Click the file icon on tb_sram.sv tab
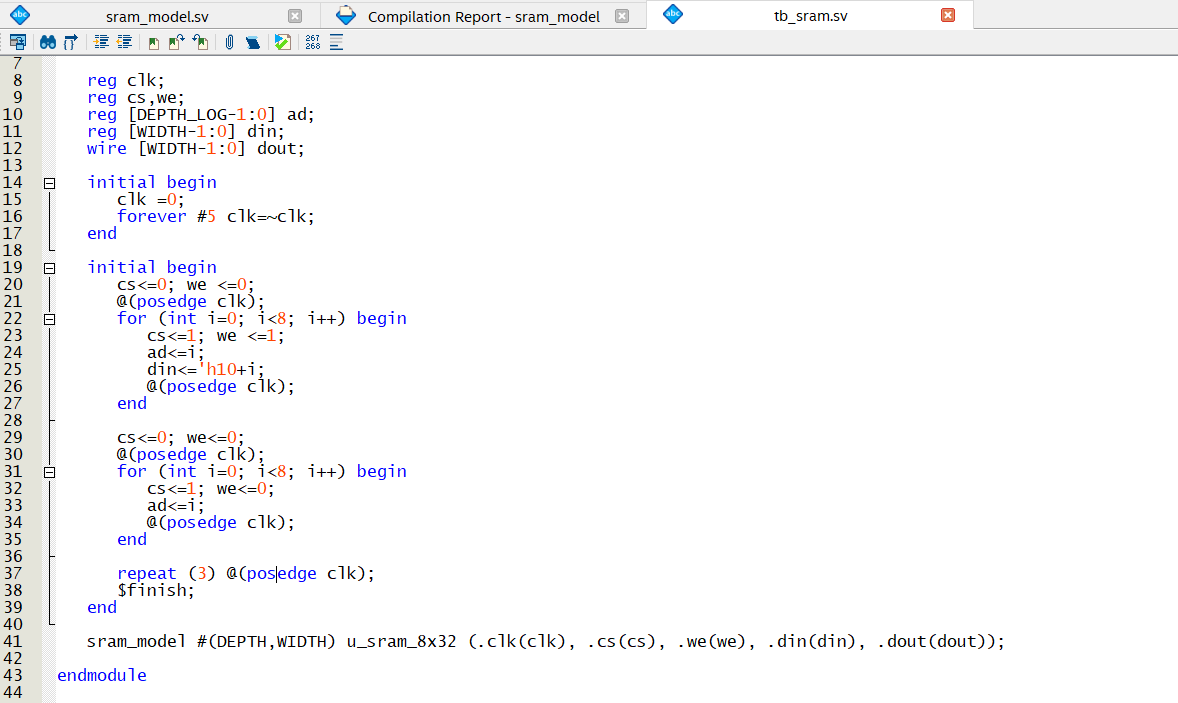This screenshot has width=1178, height=703. pyautogui.click(x=673, y=14)
